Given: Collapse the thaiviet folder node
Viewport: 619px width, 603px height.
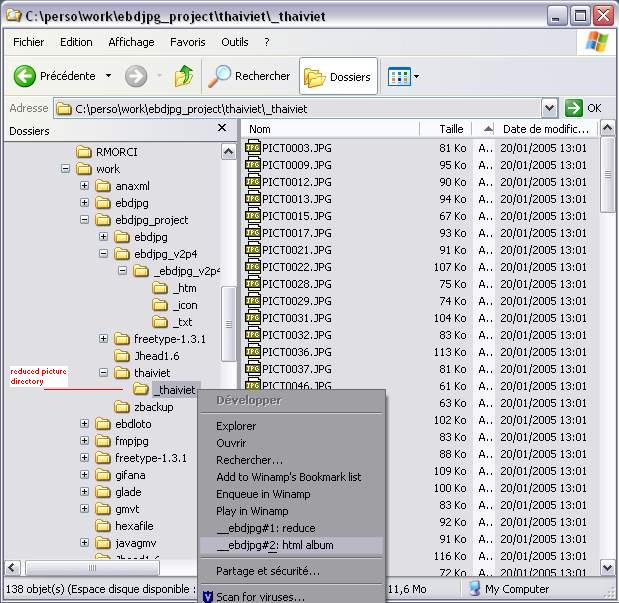Looking at the screenshot, I should 103,372.
